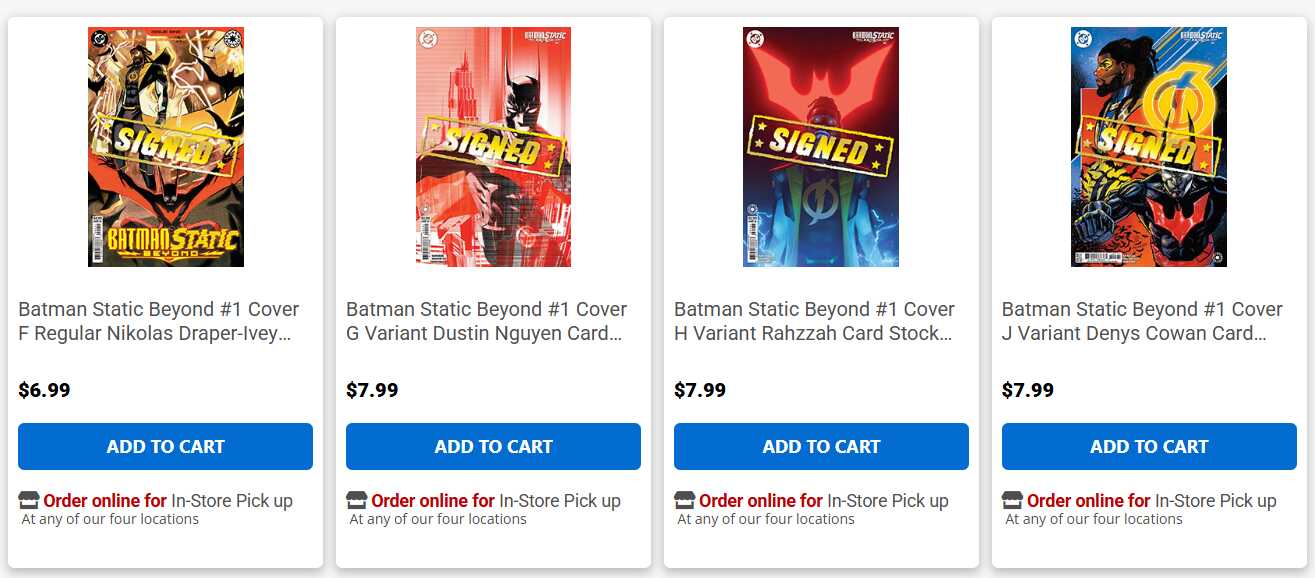Viewport: 1315px width, 578px height.
Task: Open the Cover H Variant Rahzzah title link
Action: [x=814, y=321]
